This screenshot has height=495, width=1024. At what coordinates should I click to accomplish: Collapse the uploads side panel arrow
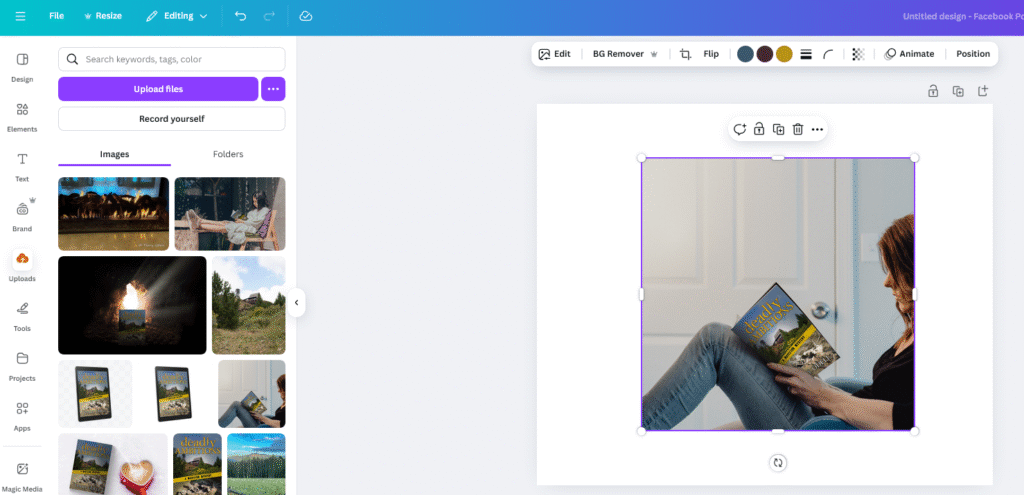click(x=296, y=302)
